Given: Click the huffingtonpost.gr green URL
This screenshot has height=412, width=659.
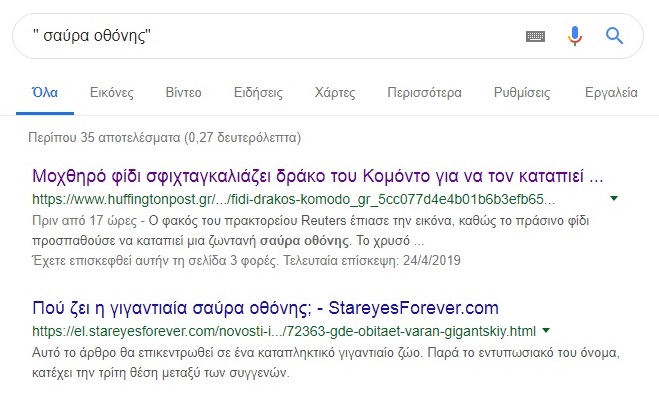Looking at the screenshot, I should point(293,199).
